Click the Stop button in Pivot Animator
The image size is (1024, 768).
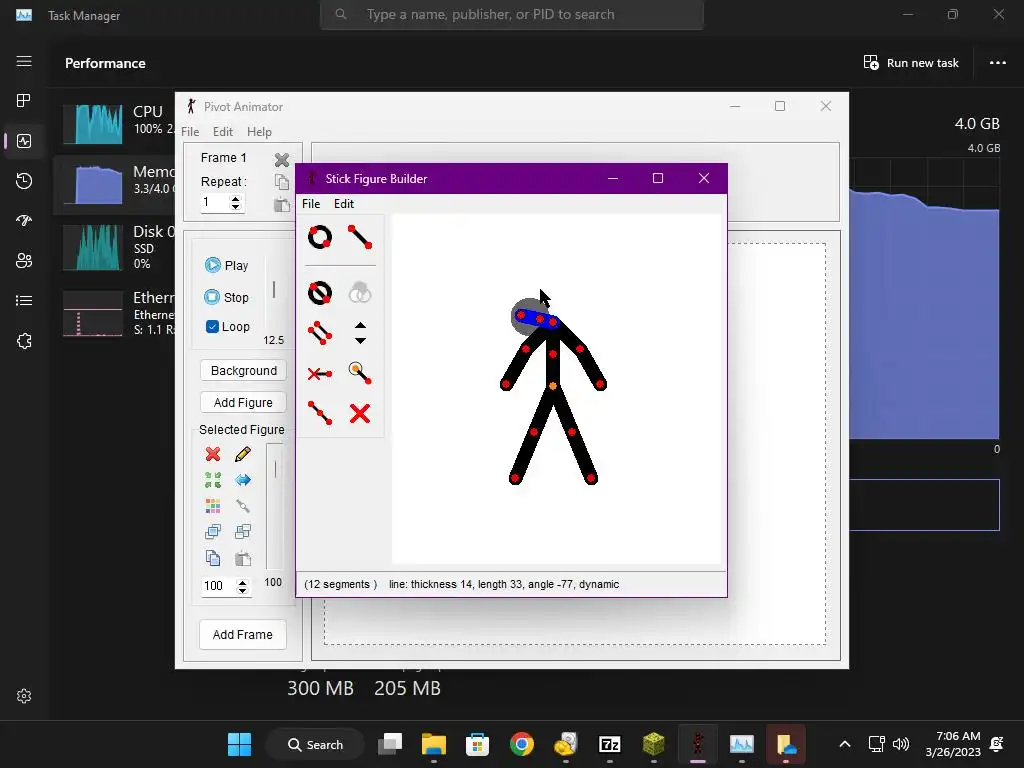click(227, 297)
